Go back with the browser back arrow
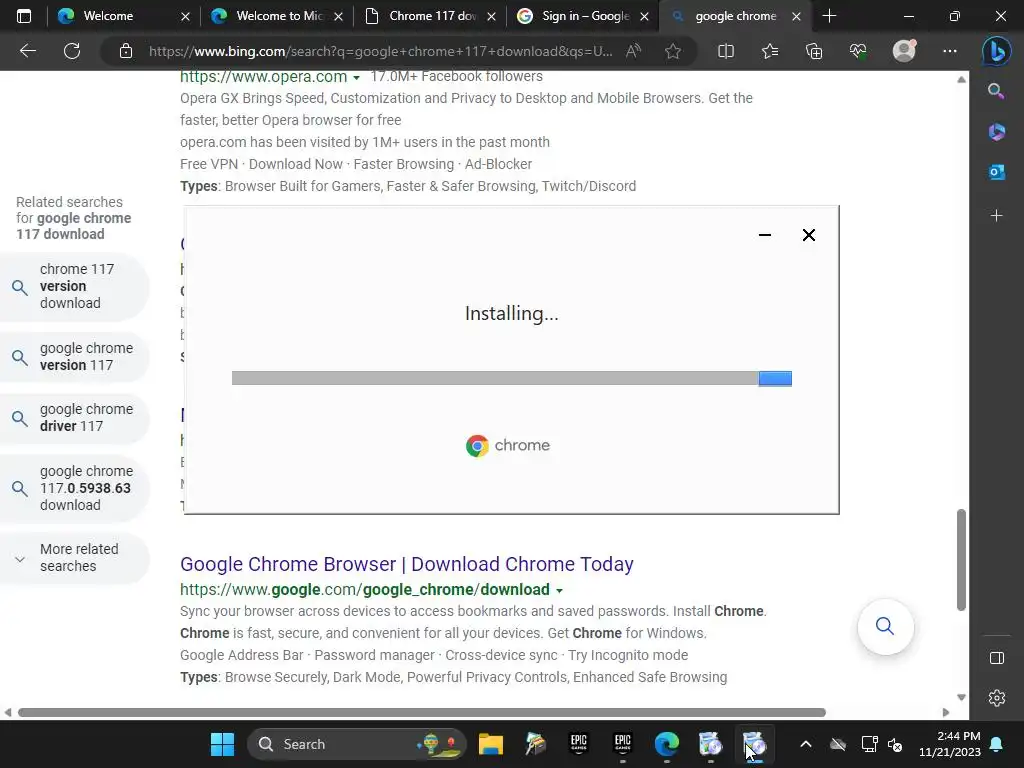Screen dimensions: 1024x768 click(27, 51)
